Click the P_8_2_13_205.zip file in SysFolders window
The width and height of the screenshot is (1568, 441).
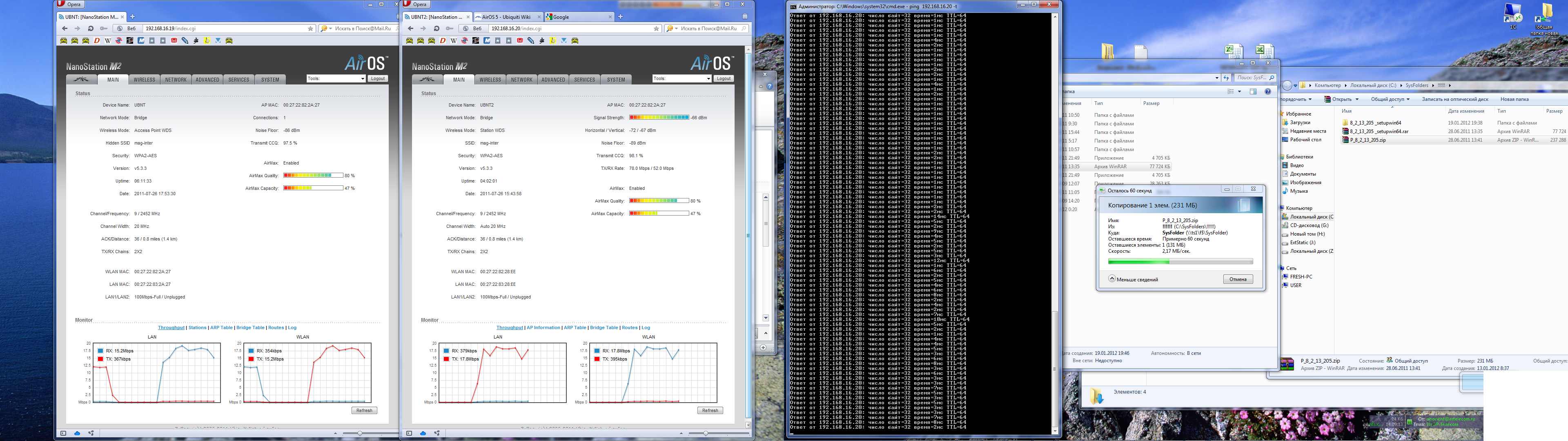[1367, 140]
